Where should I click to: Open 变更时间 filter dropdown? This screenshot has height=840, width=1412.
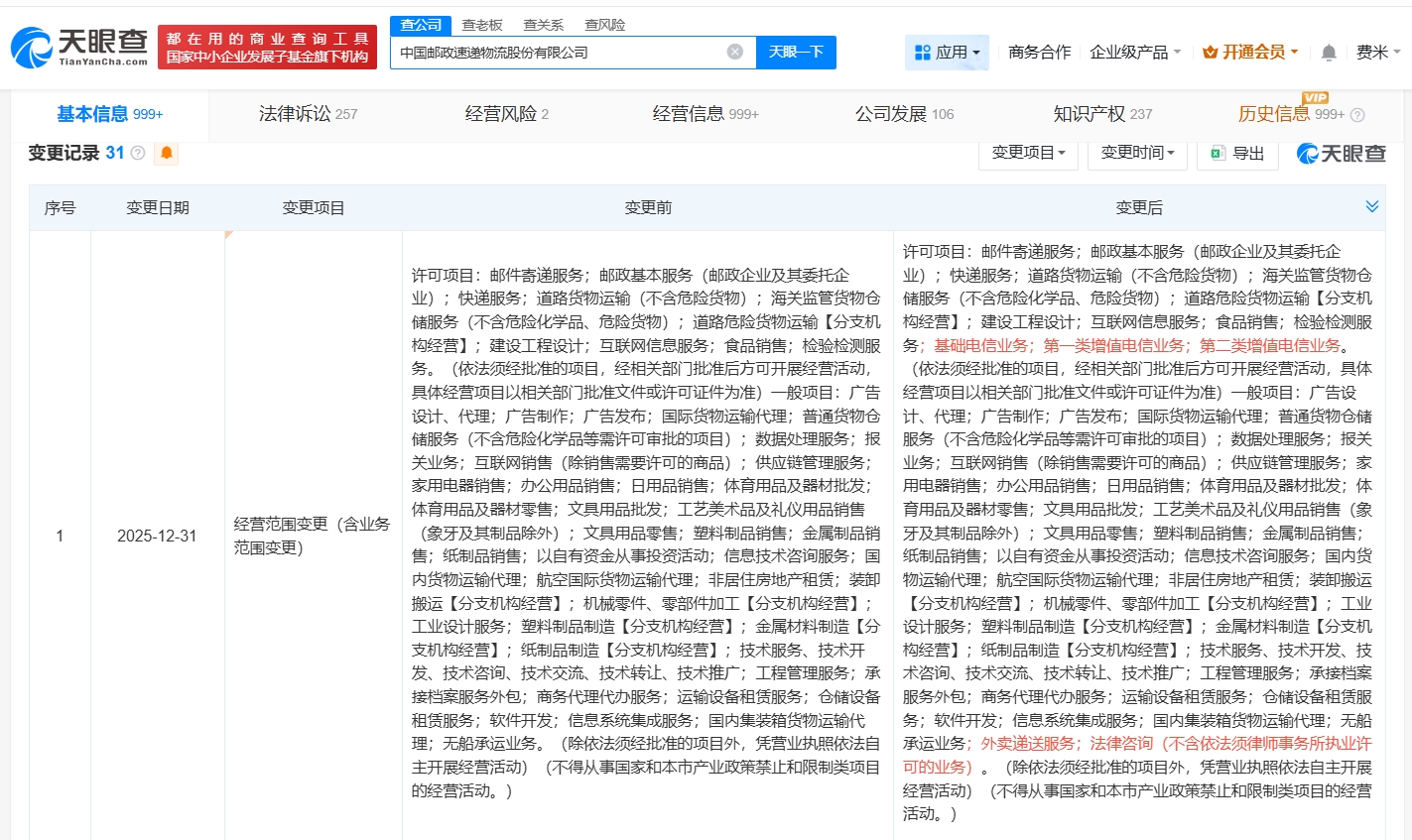pos(1137,153)
